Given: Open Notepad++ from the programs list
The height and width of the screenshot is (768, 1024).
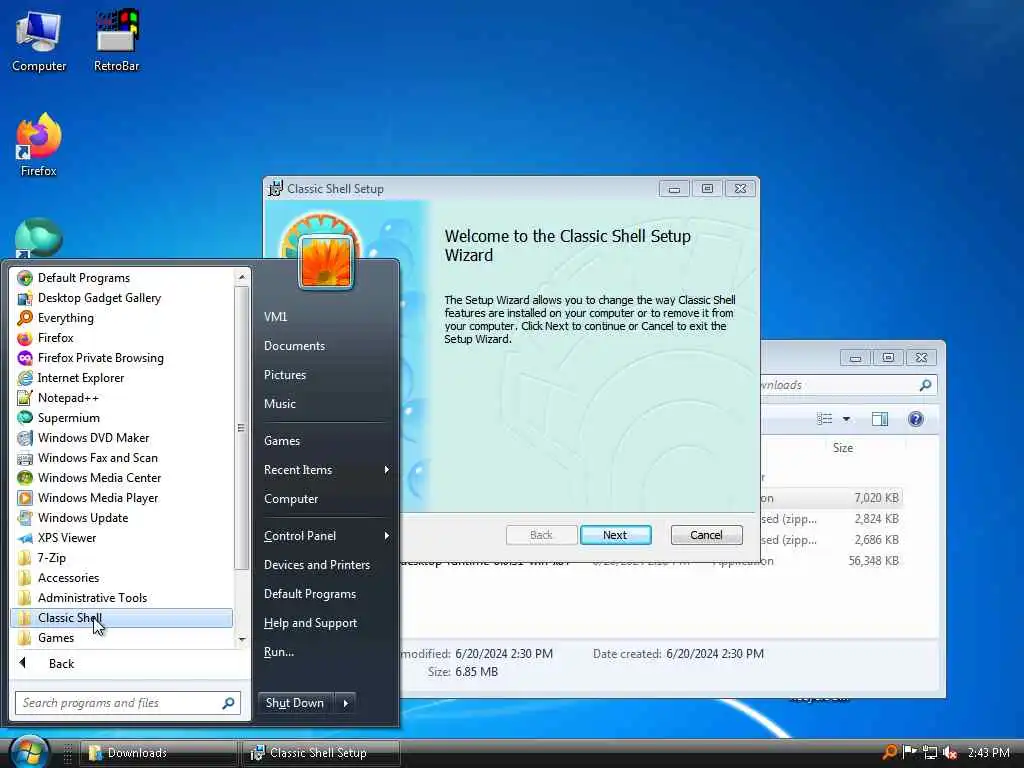Looking at the screenshot, I should 68,398.
